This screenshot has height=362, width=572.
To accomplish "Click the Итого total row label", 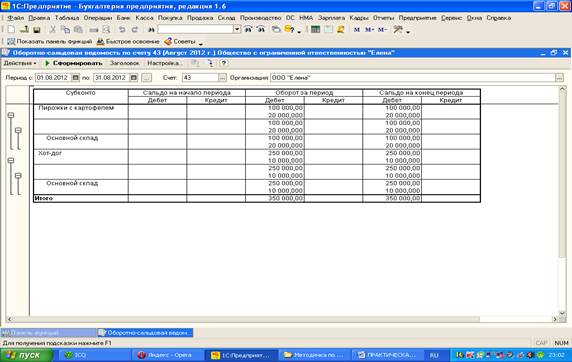I will pos(43,198).
